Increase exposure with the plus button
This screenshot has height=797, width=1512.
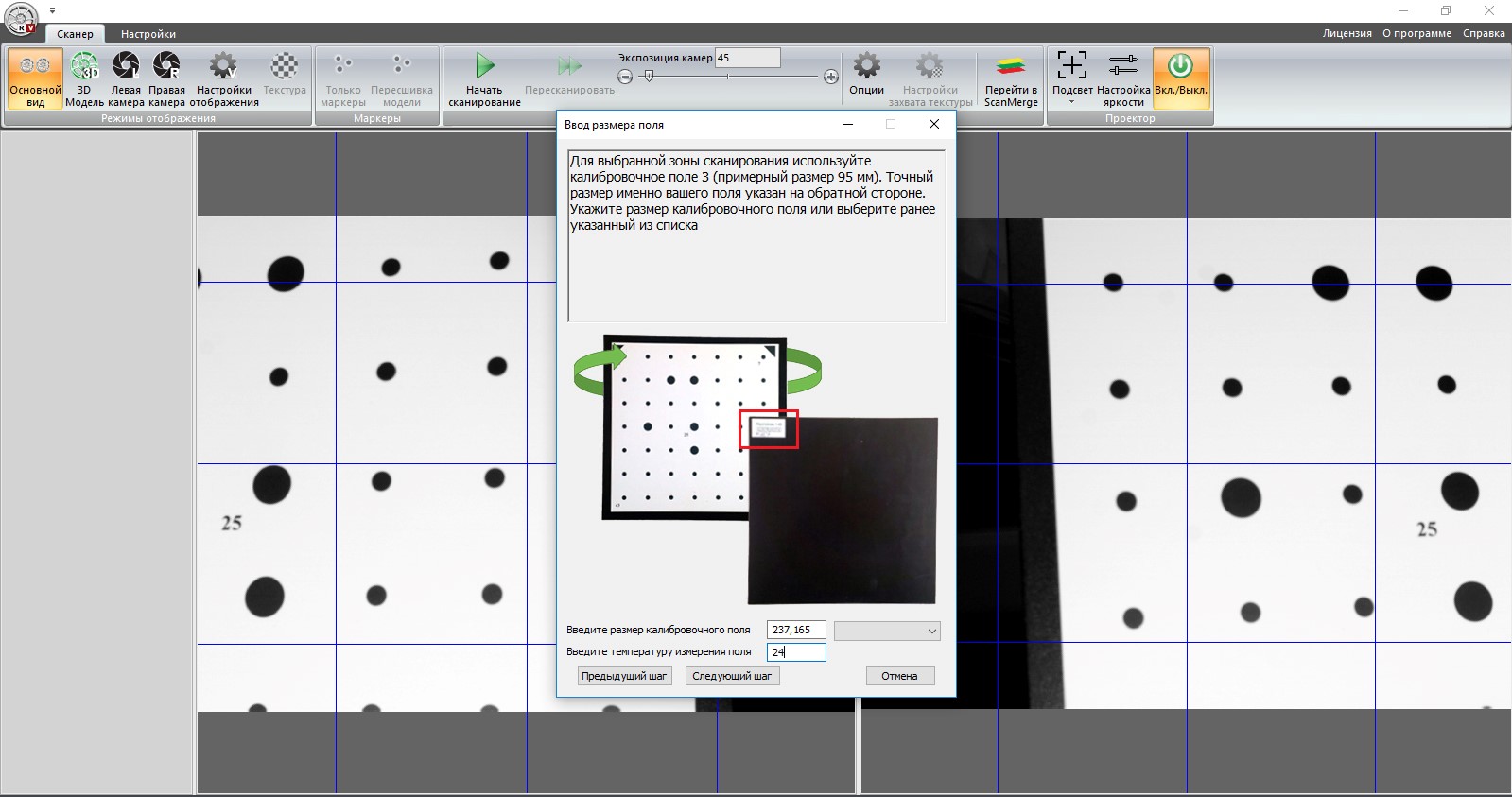[x=830, y=77]
